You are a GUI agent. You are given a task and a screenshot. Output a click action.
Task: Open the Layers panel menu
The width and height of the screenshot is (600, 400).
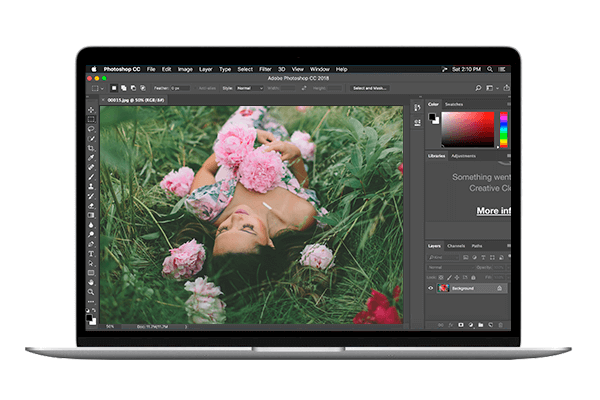tap(509, 246)
